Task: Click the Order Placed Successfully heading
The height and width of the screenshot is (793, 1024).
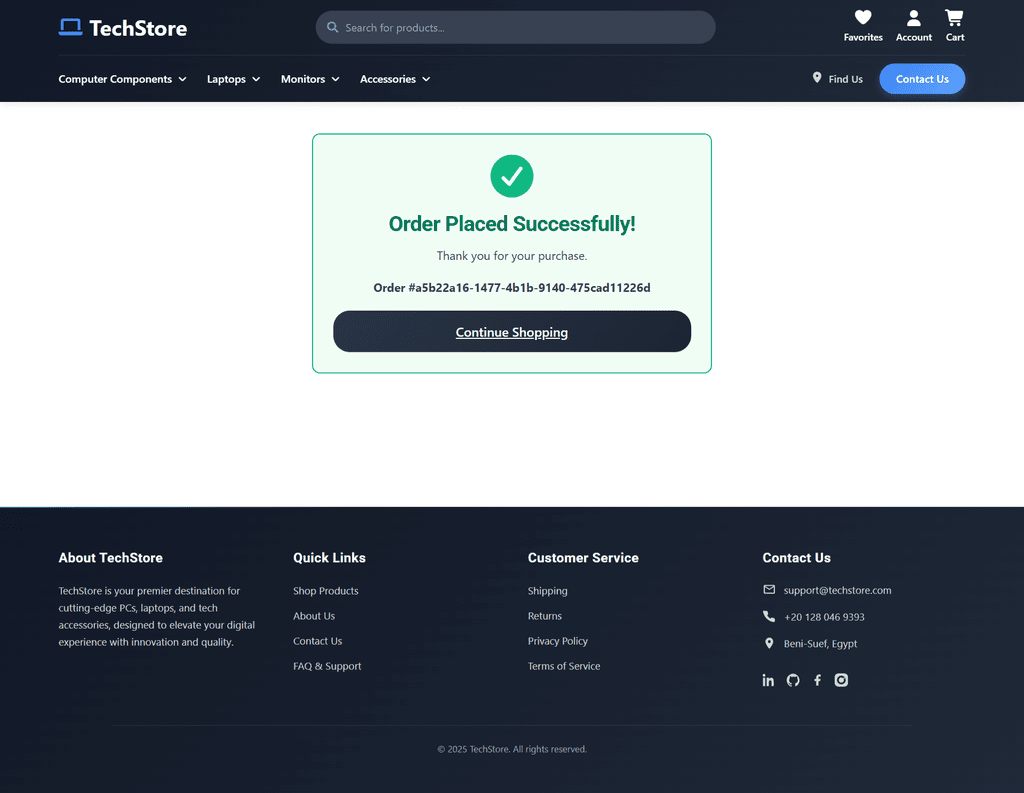Action: [511, 224]
